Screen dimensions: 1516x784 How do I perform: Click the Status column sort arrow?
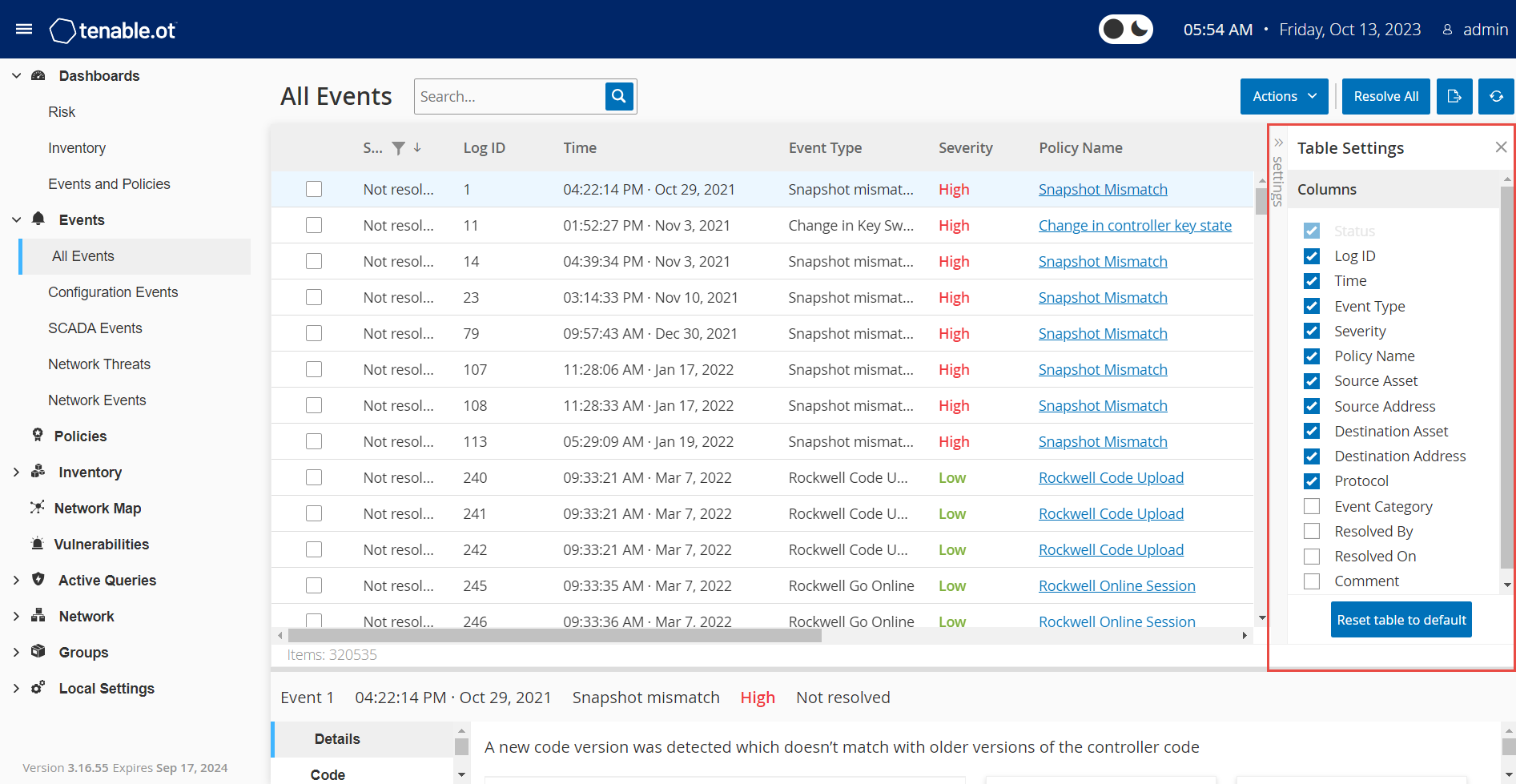[x=417, y=148]
